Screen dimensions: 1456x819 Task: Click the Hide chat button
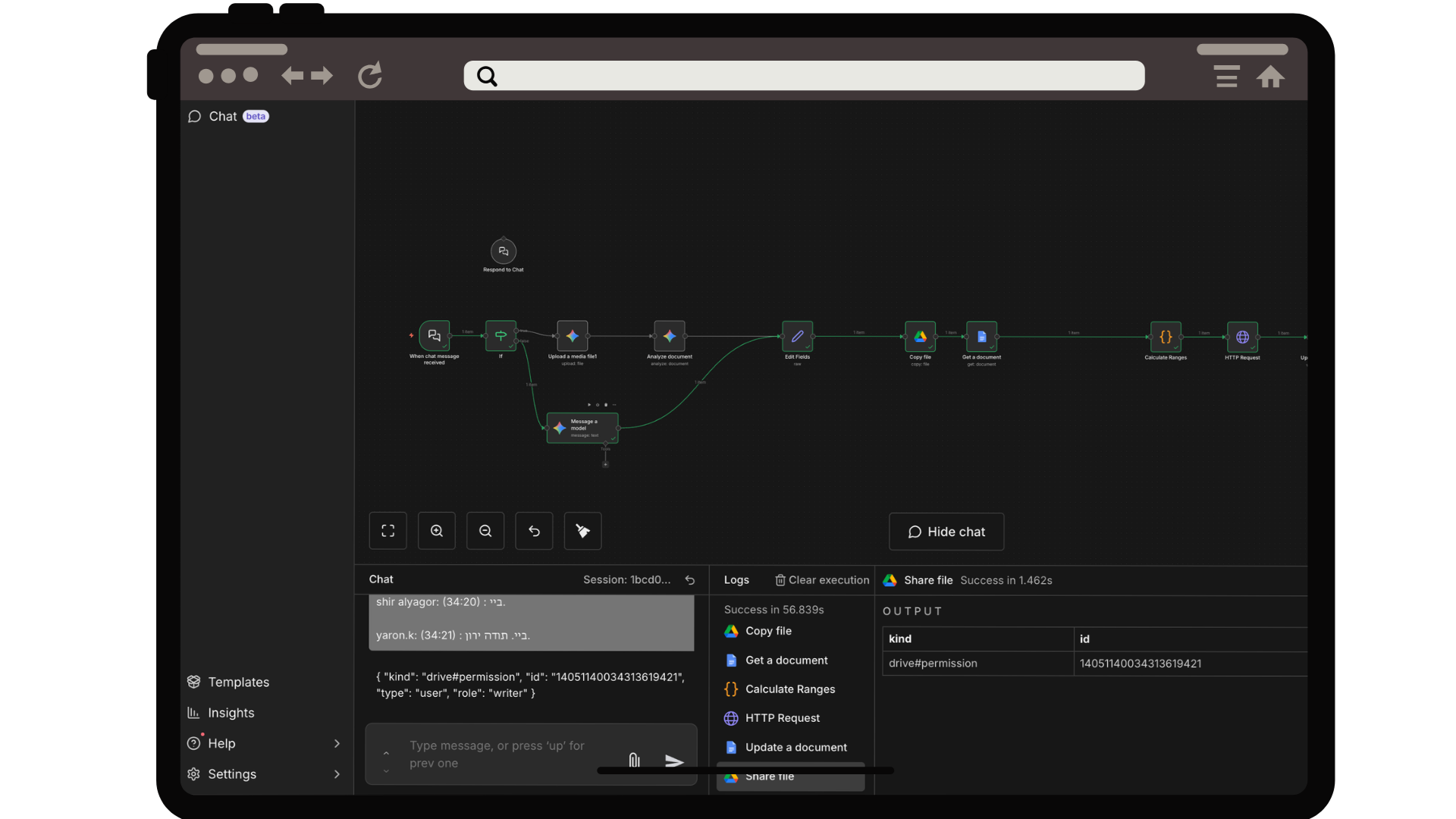946,532
